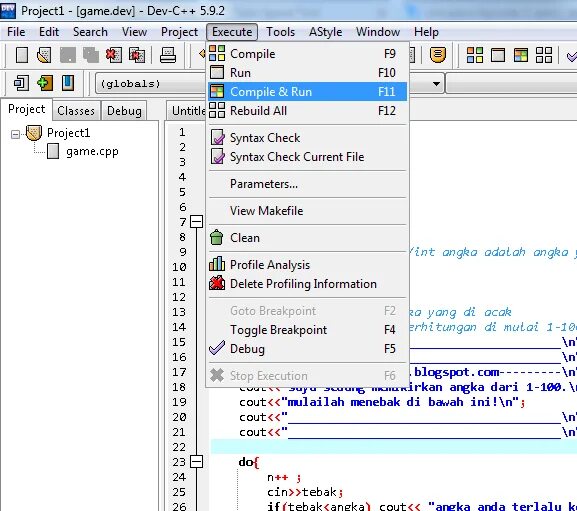Screen dimensions: 577x511
Task: Click the Close file toolbar icon
Action: [x=114, y=55]
